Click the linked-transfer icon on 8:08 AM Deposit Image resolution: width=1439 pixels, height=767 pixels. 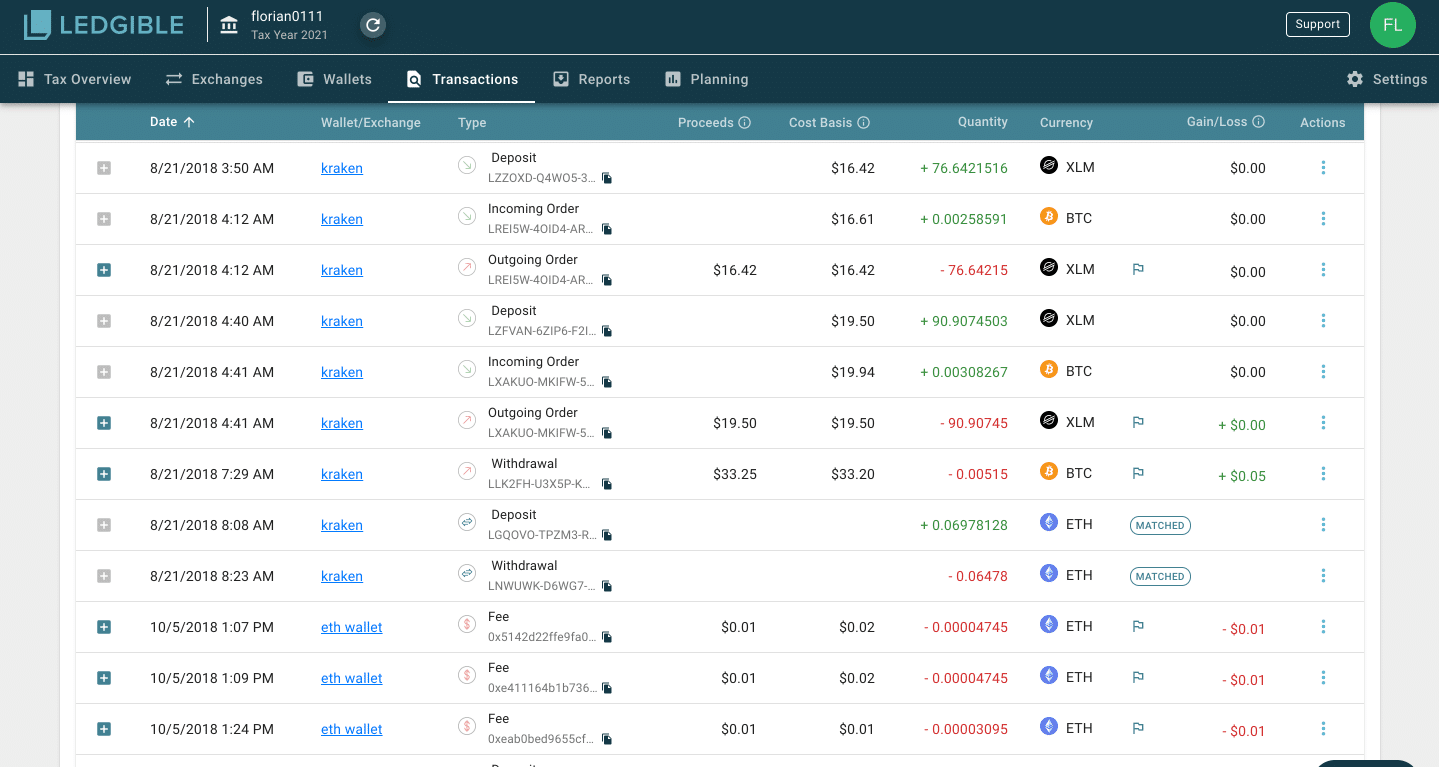tap(467, 522)
